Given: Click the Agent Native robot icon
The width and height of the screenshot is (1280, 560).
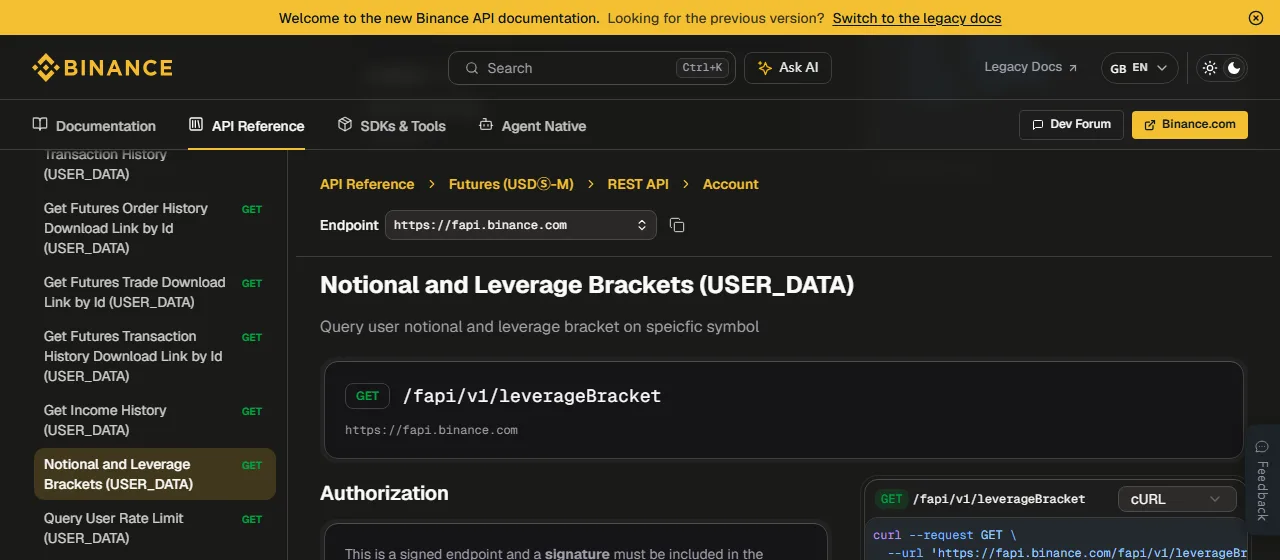Looking at the screenshot, I should click(486, 125).
